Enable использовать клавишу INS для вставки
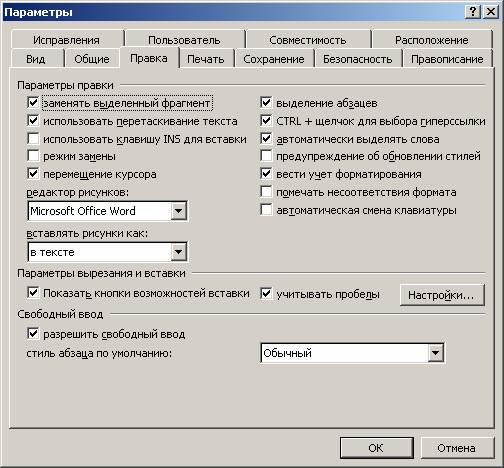The width and height of the screenshot is (504, 468). [x=33, y=138]
